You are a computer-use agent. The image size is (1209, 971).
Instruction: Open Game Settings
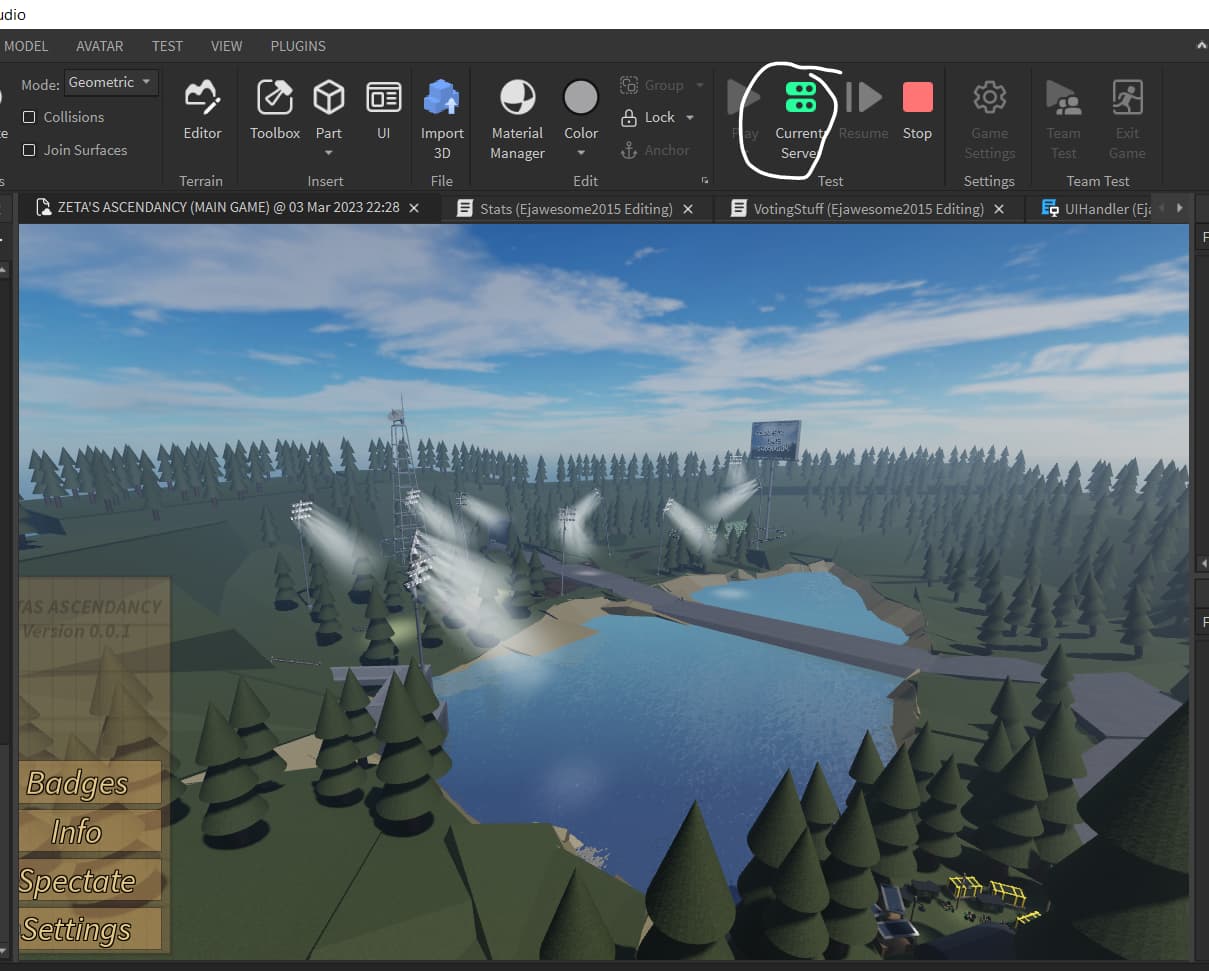click(990, 120)
